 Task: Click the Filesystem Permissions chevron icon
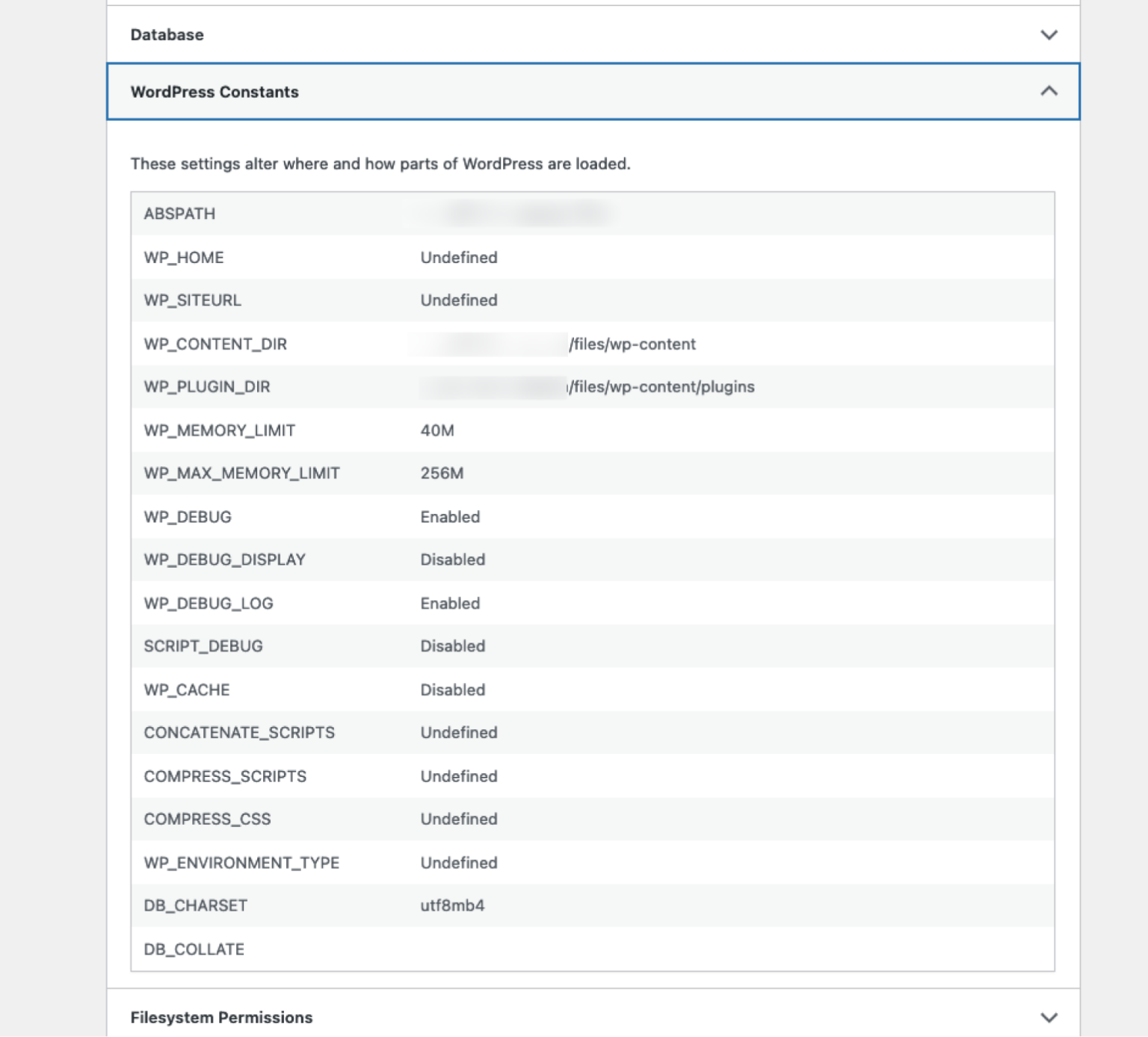pyautogui.click(x=1049, y=1017)
